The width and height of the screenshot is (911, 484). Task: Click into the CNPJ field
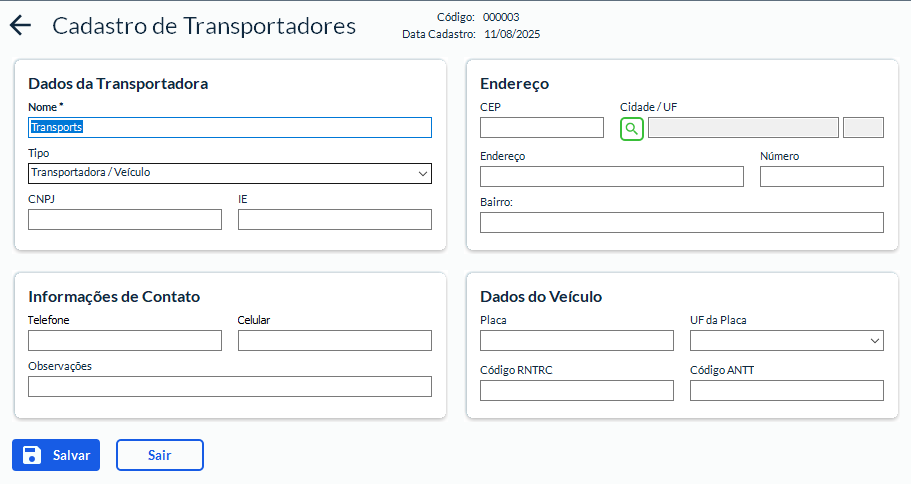(125, 220)
